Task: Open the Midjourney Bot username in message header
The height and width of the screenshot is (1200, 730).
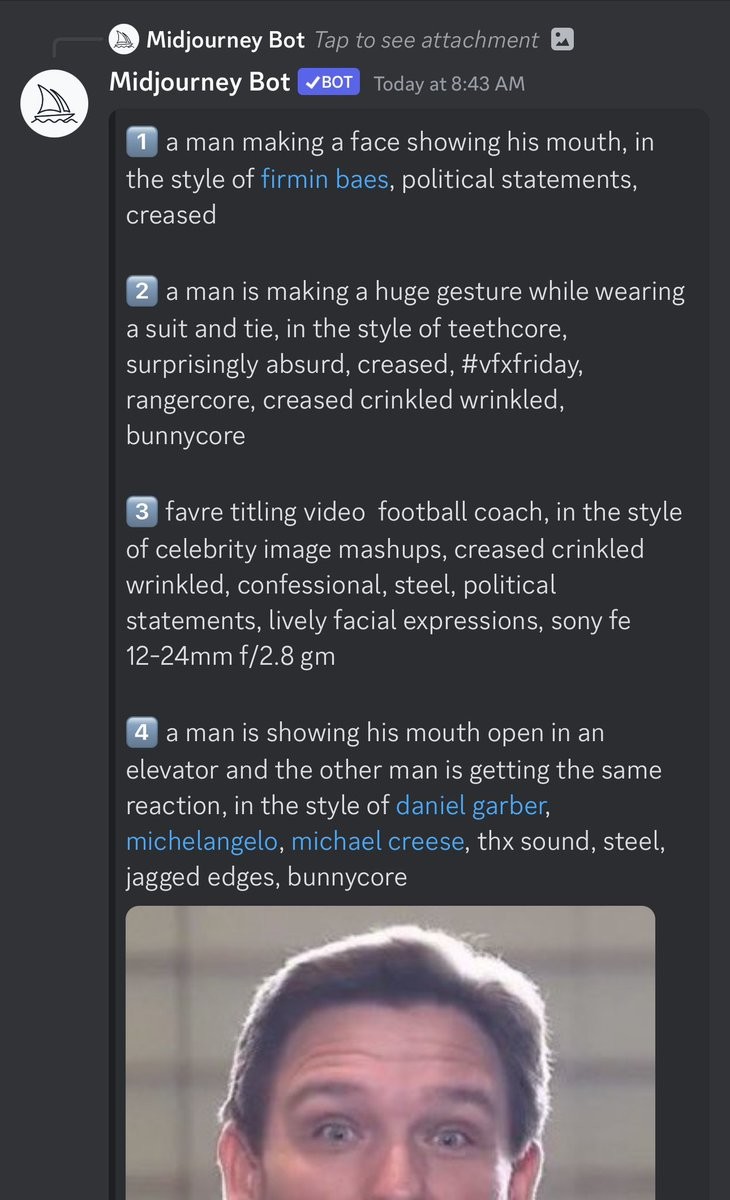Action: 200,82
